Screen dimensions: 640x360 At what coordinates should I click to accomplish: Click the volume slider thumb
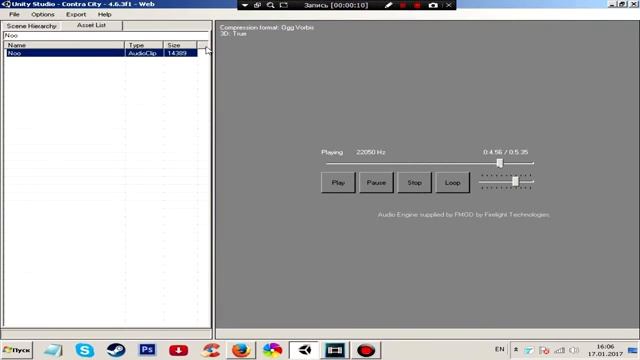point(515,181)
